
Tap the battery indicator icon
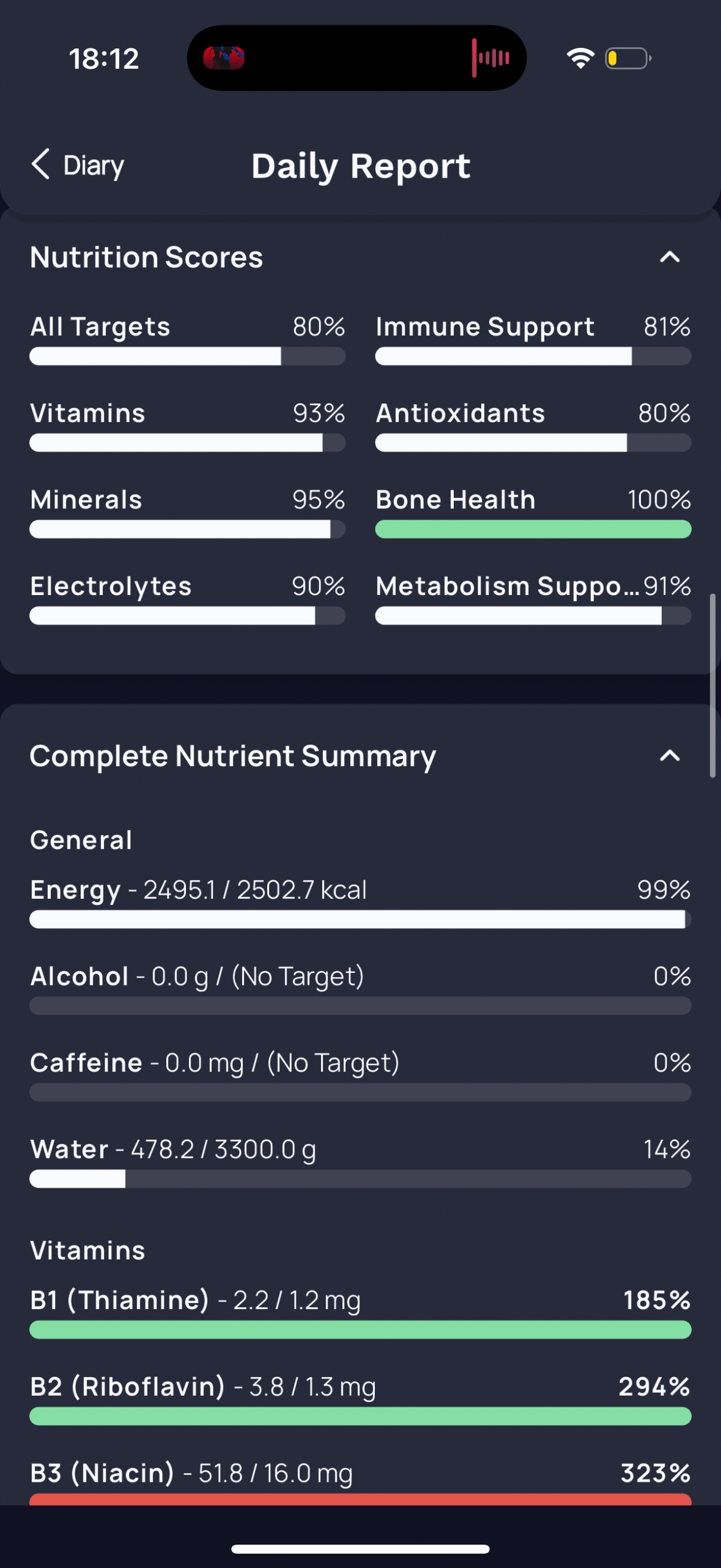pos(628,59)
